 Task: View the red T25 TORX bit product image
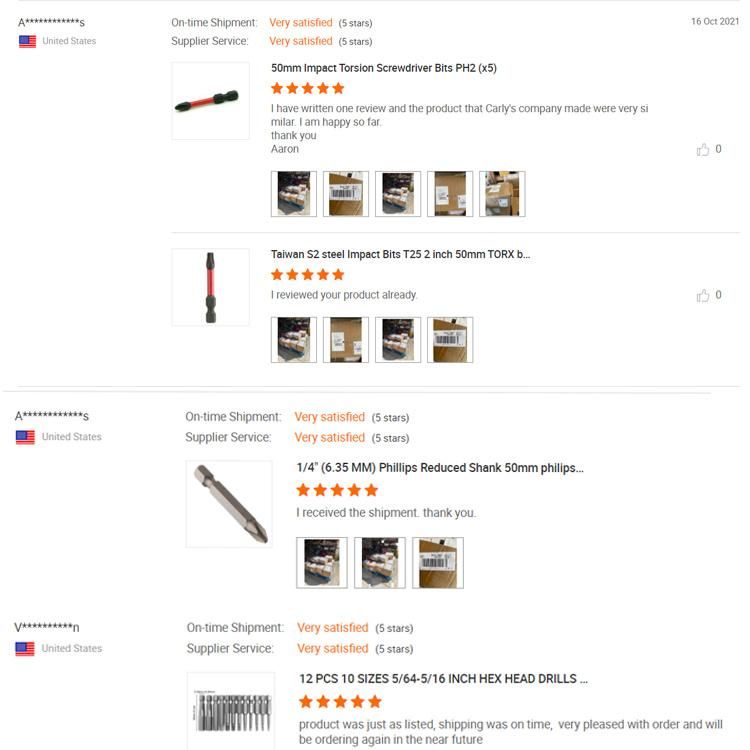pos(210,287)
